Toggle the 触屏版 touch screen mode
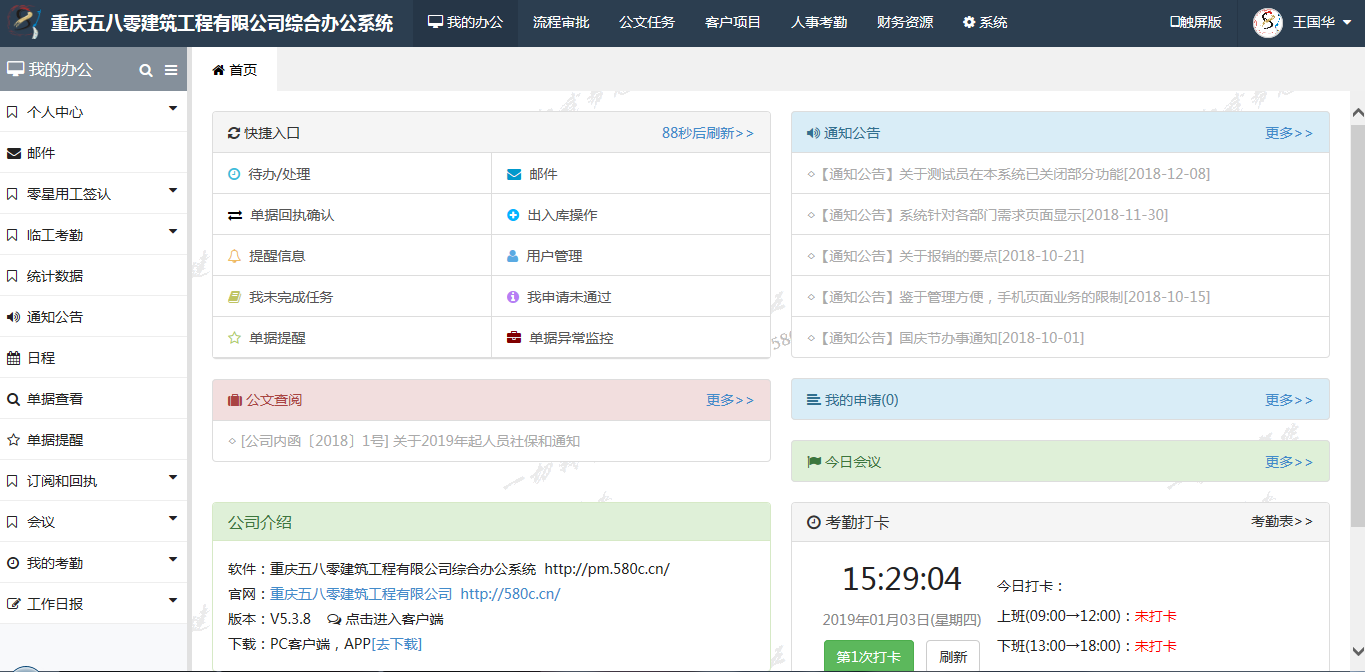Viewport: 1365px width, 672px height. pos(1196,22)
